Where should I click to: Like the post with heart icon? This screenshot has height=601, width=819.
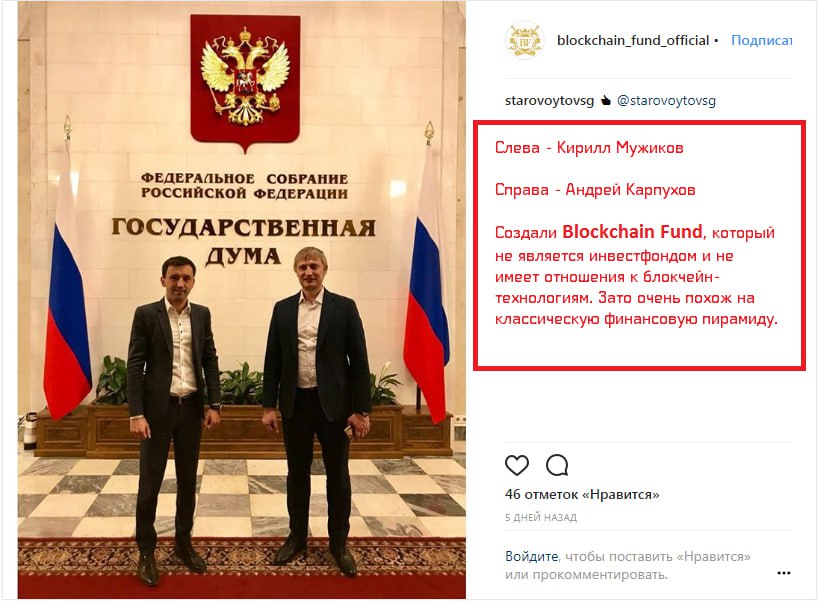(x=516, y=465)
